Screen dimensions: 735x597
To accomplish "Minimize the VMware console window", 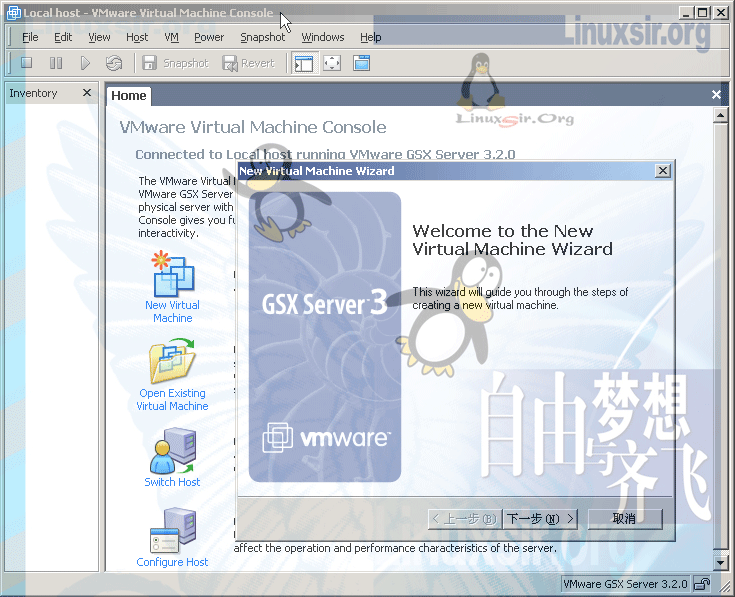I will tap(687, 12).
